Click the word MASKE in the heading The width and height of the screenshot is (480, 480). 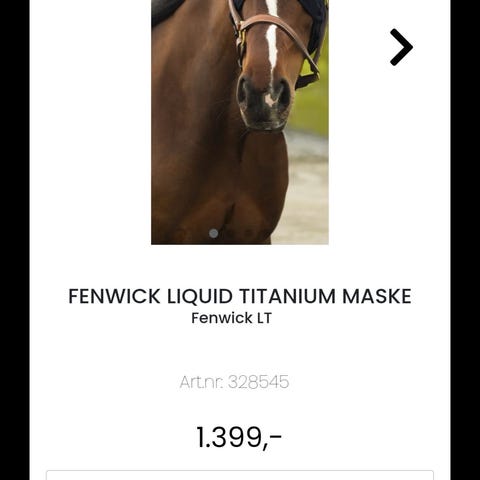pos(377,296)
